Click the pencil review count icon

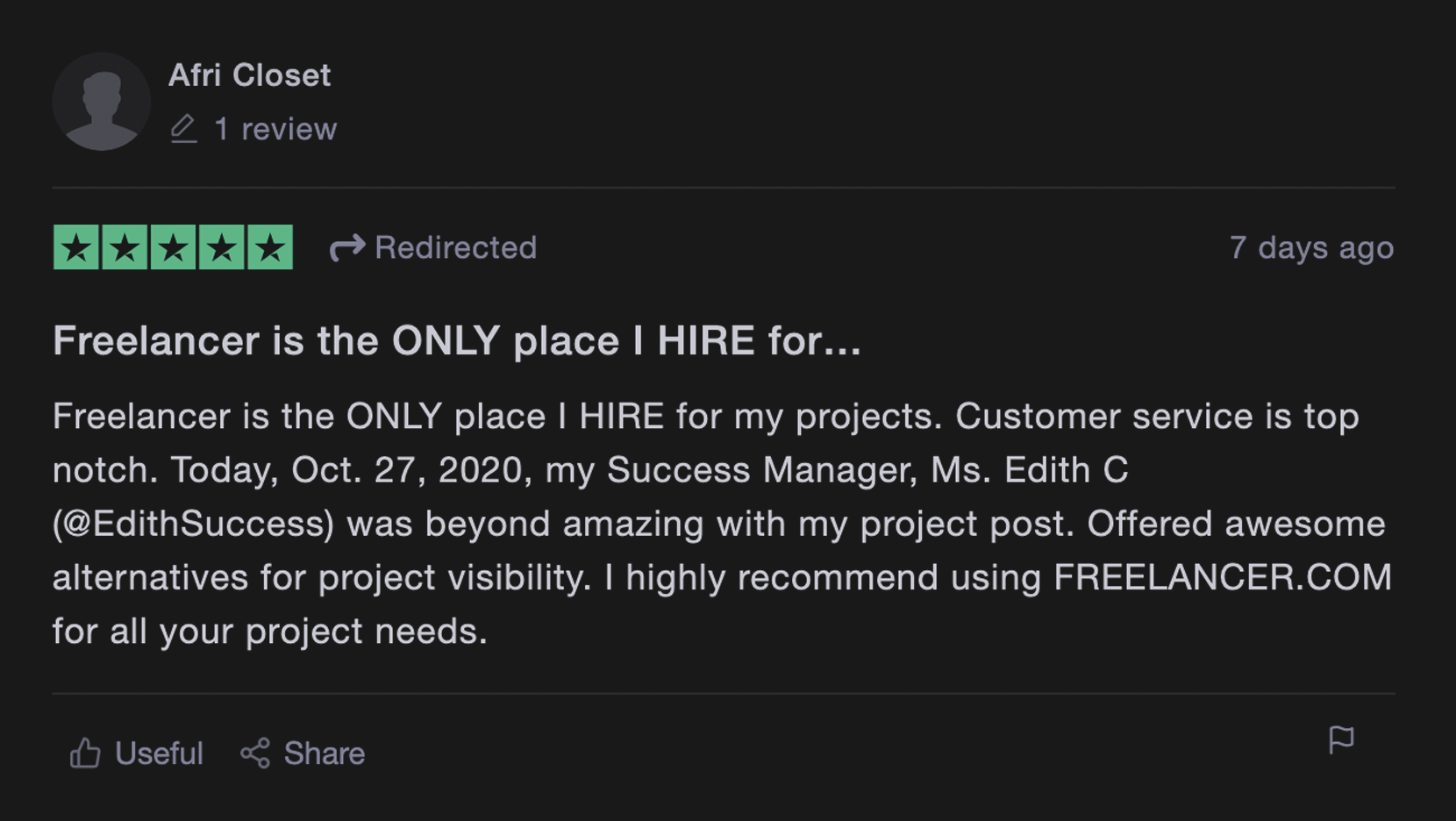click(x=183, y=129)
